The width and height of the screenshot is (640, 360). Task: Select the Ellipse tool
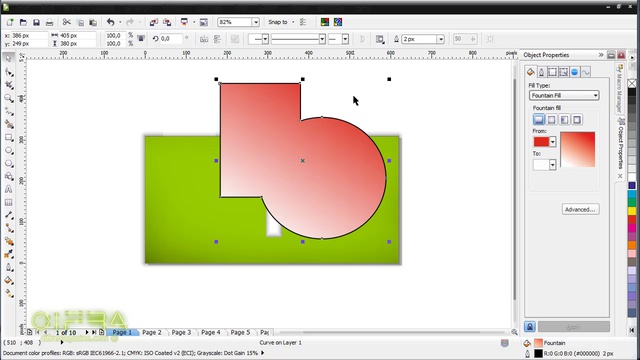coord(9,151)
